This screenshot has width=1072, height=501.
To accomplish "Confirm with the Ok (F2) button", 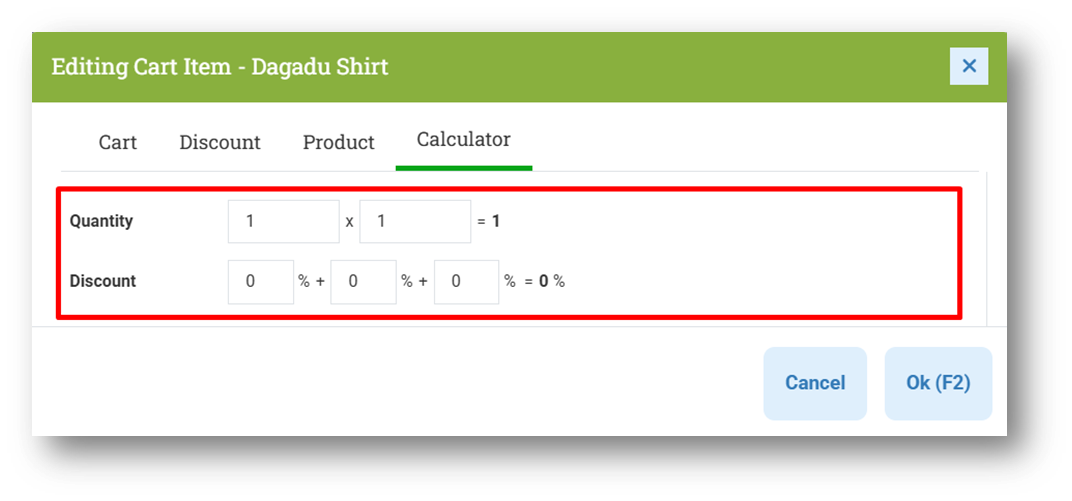I will point(938,383).
